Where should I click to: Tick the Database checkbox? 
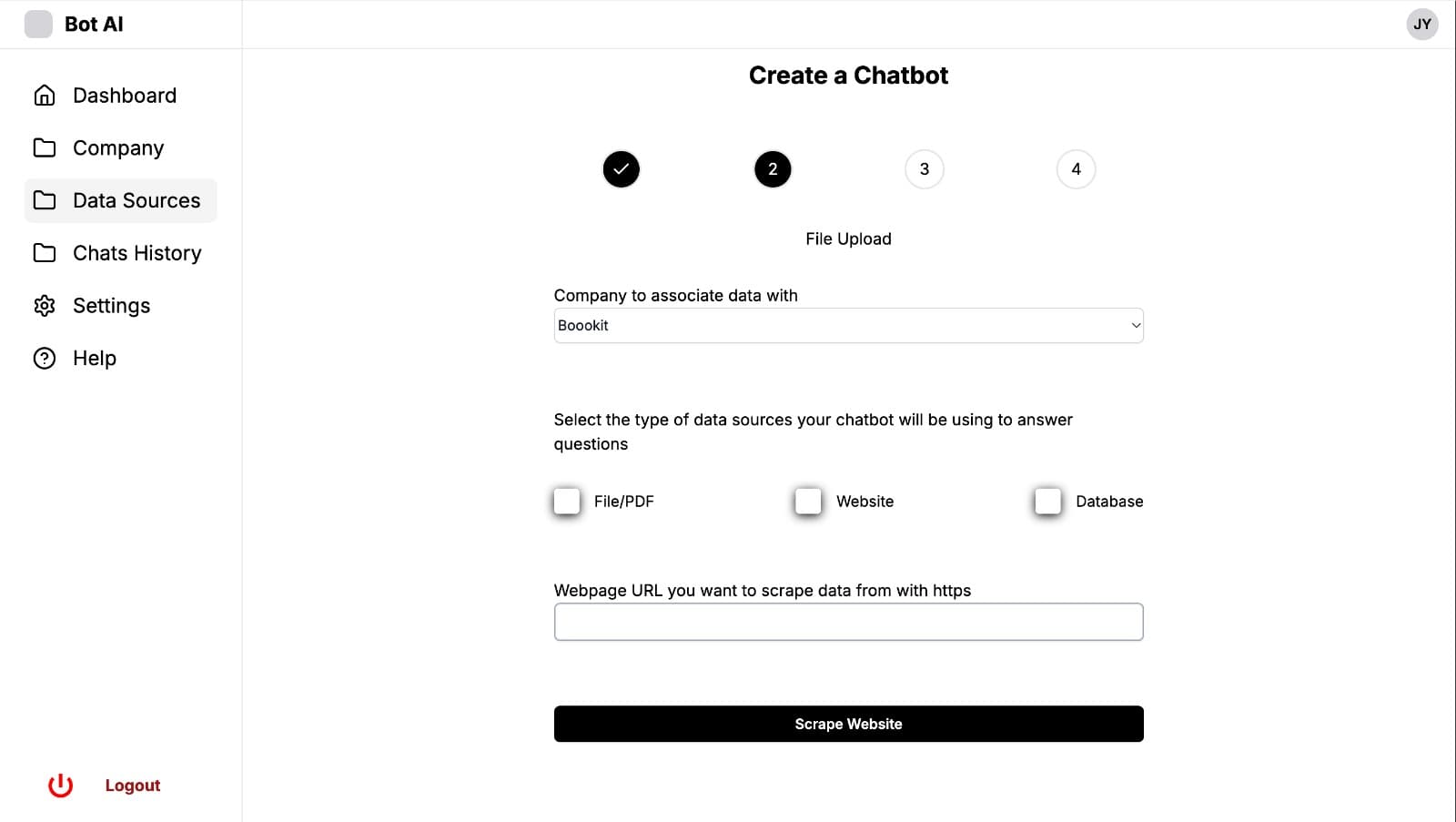pos(1047,501)
